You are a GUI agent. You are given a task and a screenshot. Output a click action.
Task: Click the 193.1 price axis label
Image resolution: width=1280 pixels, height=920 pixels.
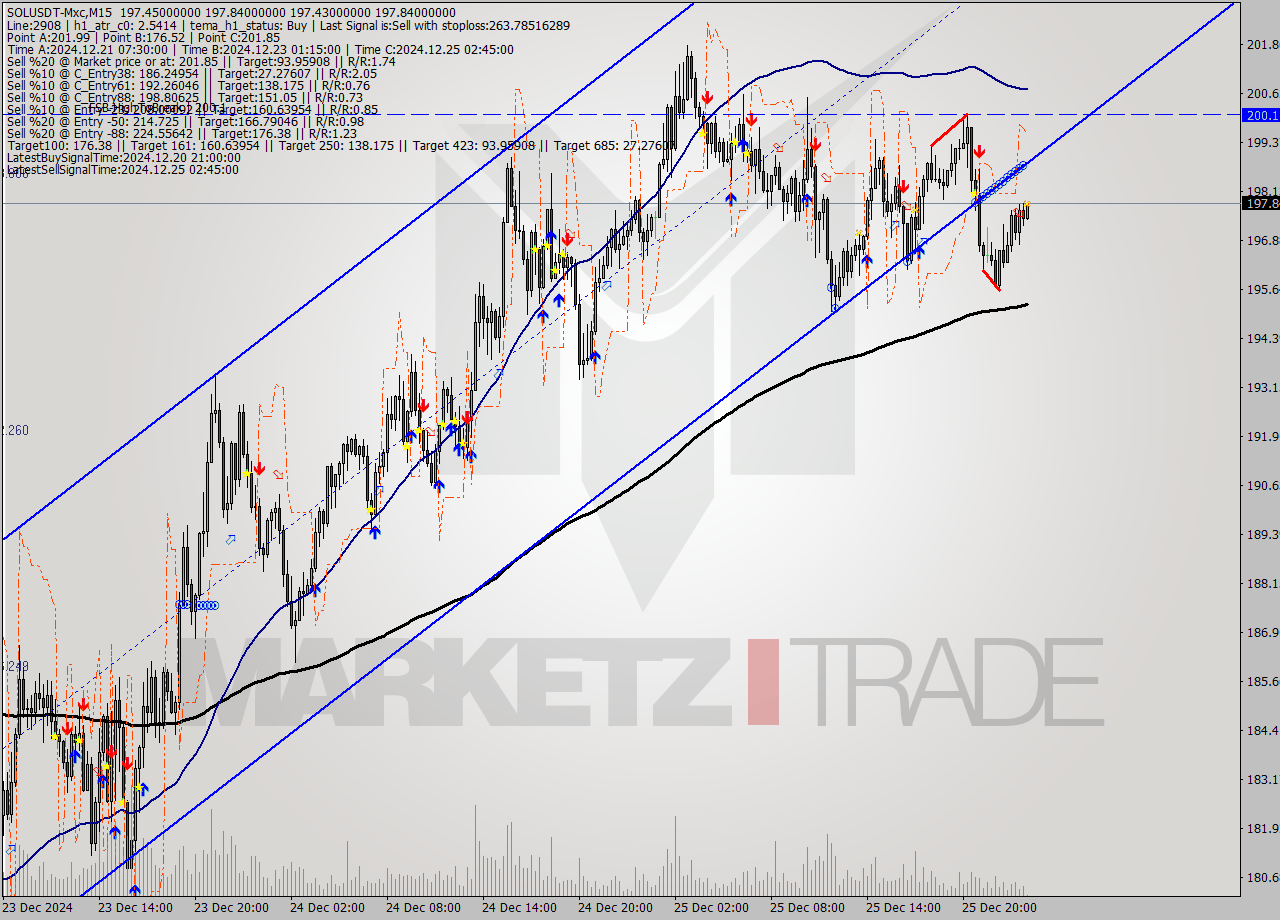click(1262, 387)
